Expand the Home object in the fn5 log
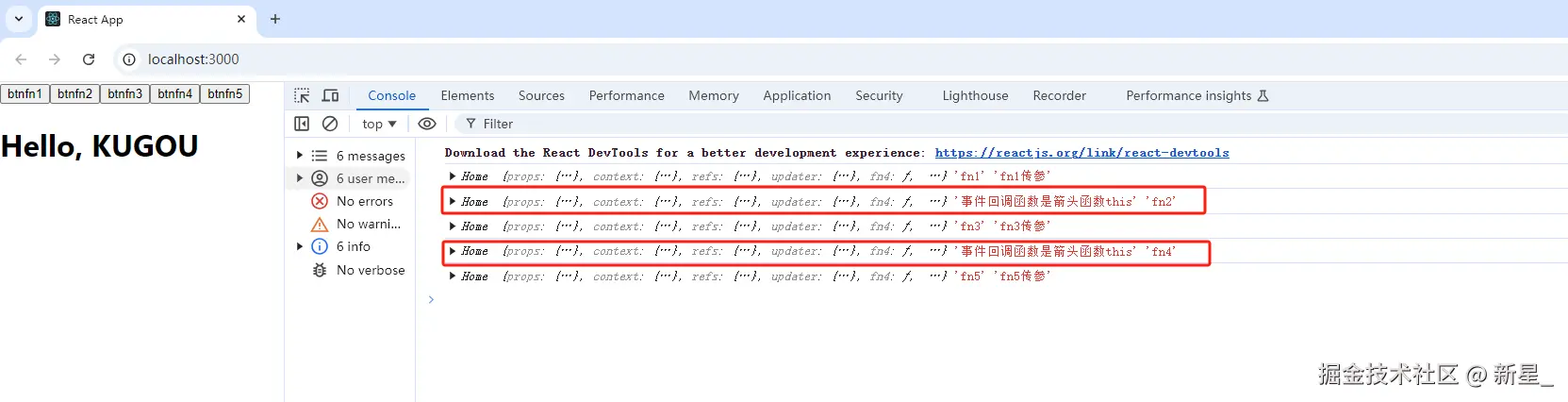The image size is (1568, 402). click(454, 276)
